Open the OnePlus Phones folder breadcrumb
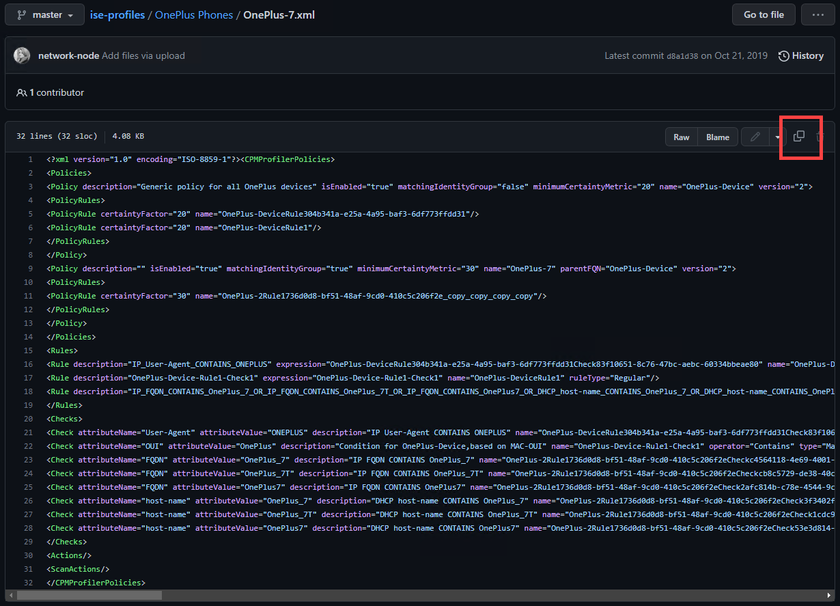Image resolution: width=840 pixels, height=606 pixels. click(193, 15)
